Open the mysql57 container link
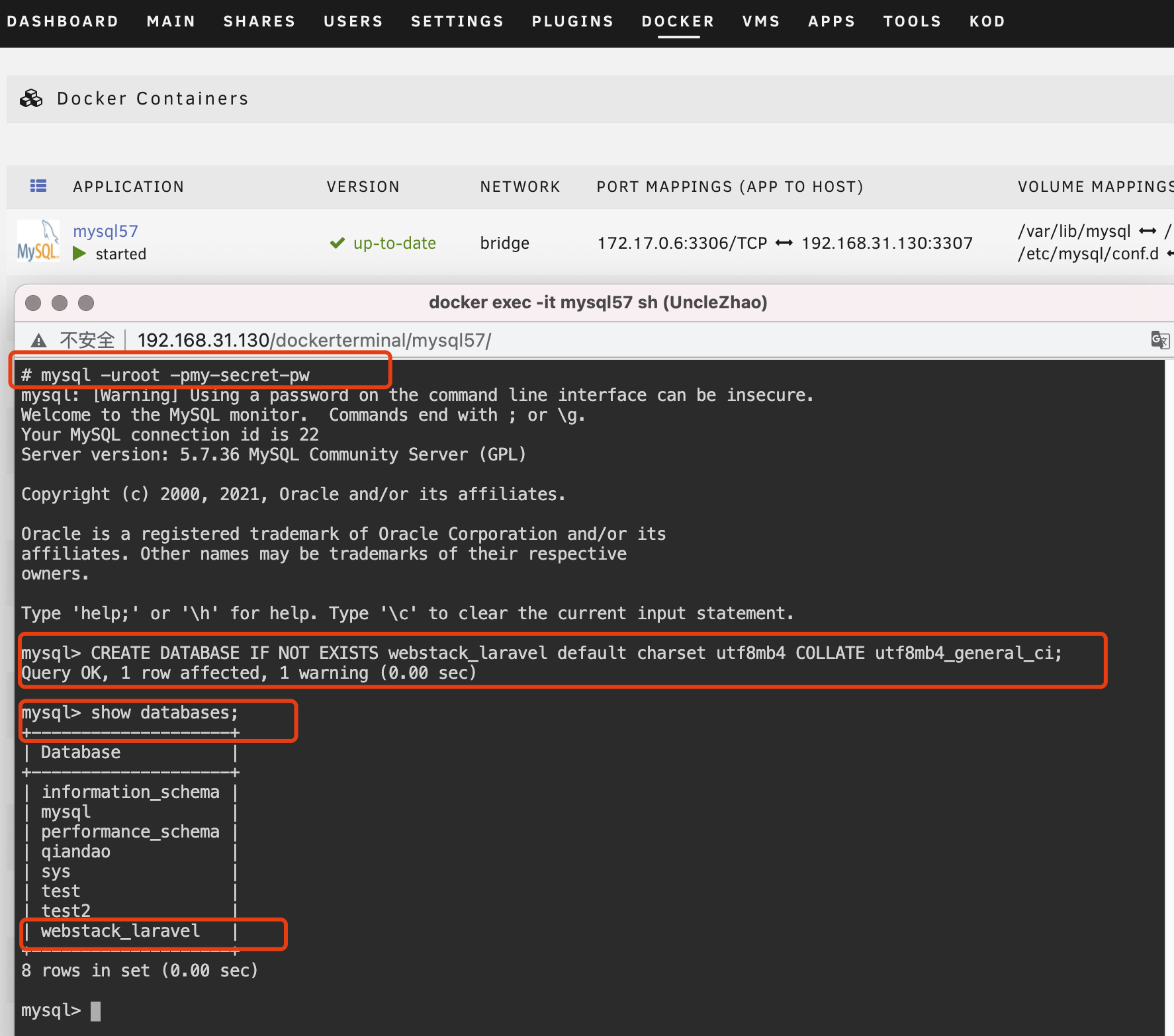The height and width of the screenshot is (1036, 1174). click(x=105, y=231)
